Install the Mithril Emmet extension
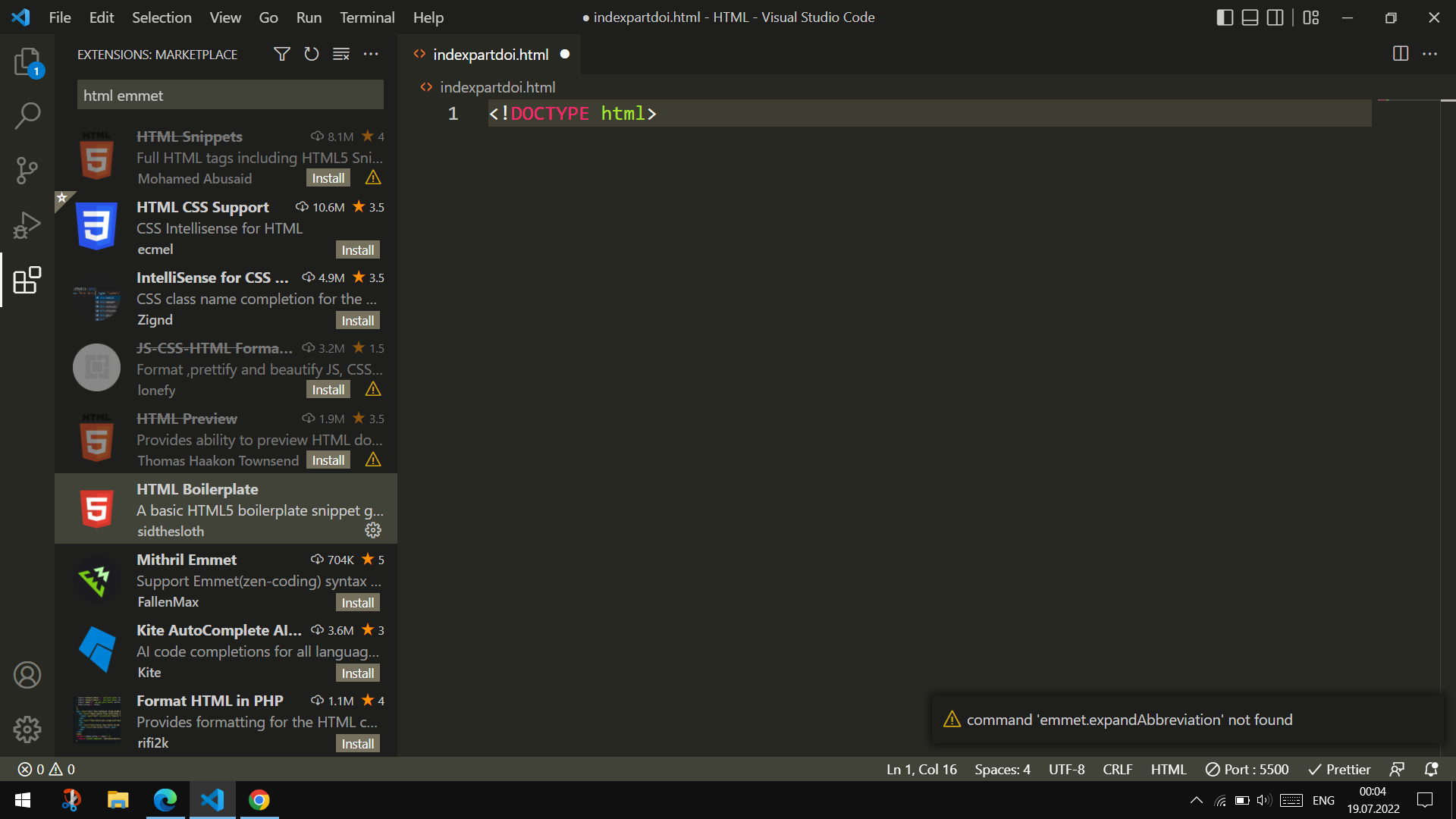 point(357,602)
